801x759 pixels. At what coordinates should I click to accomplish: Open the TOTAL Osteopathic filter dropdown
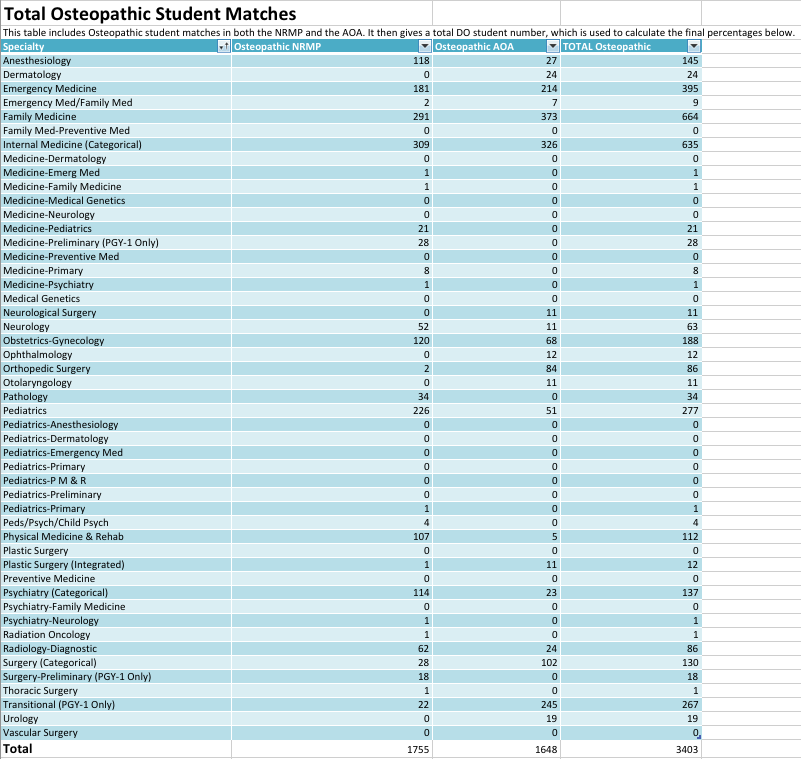click(693, 46)
